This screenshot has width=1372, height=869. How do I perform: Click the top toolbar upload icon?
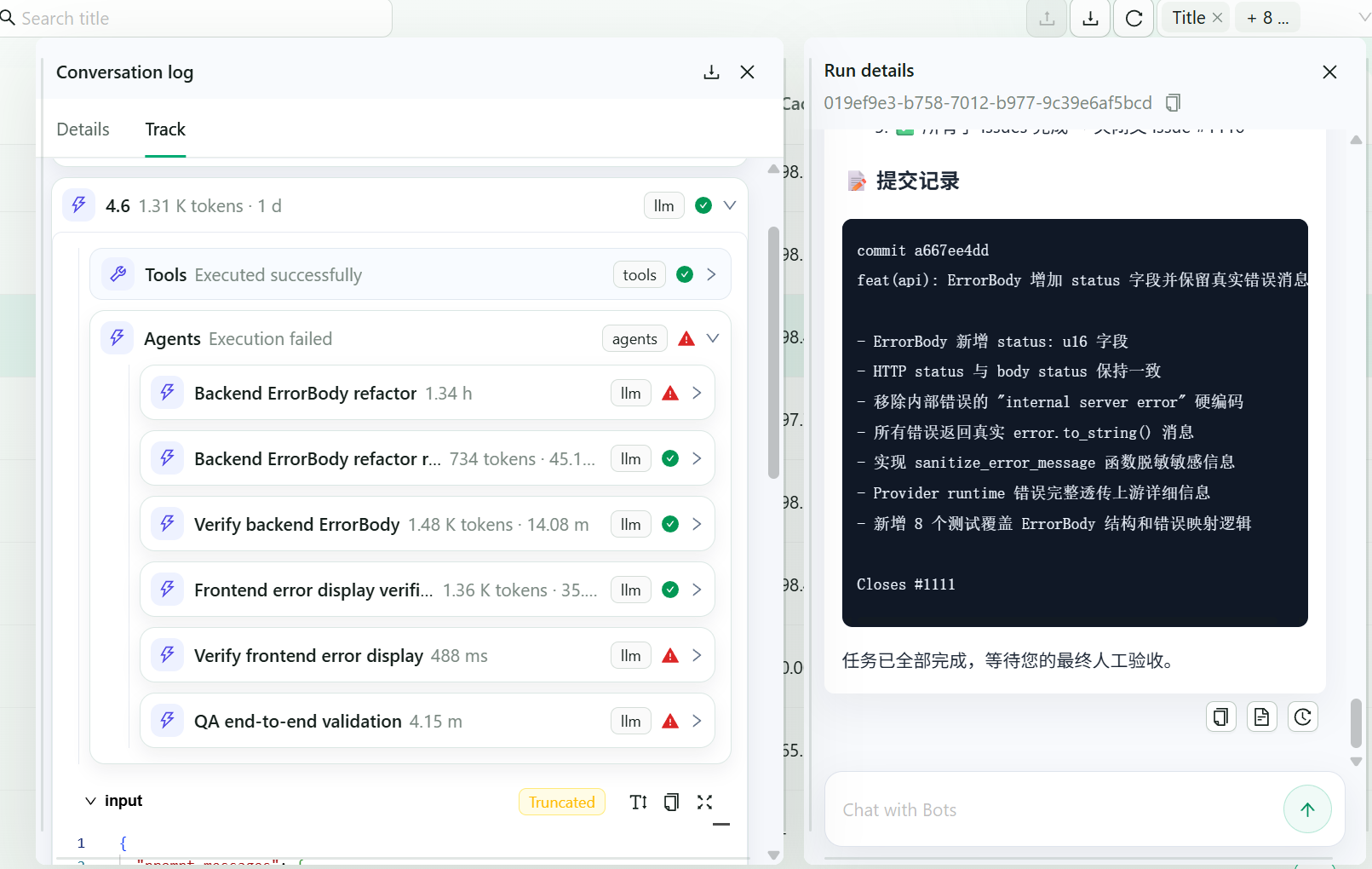point(1048,18)
